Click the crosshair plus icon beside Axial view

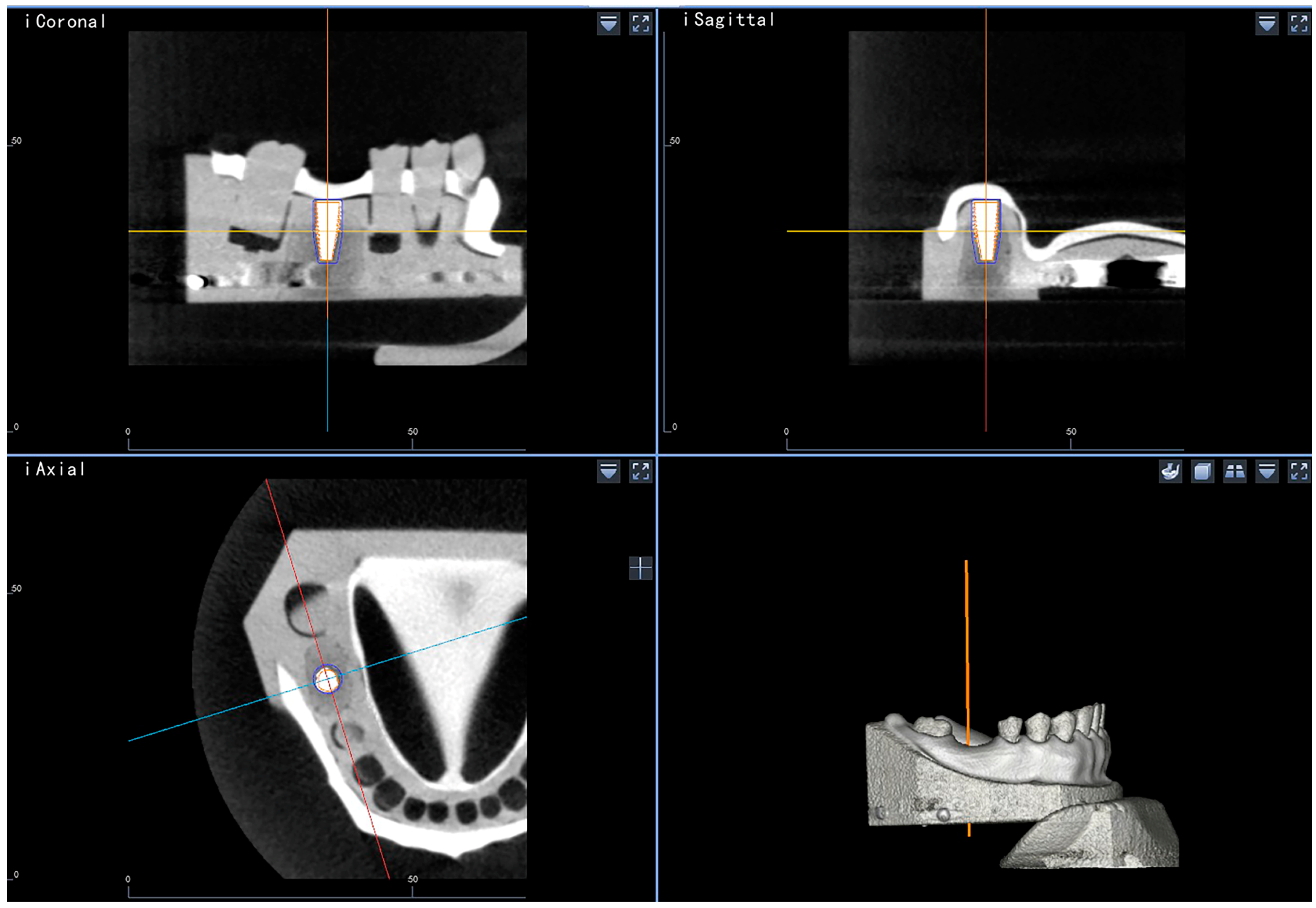640,568
